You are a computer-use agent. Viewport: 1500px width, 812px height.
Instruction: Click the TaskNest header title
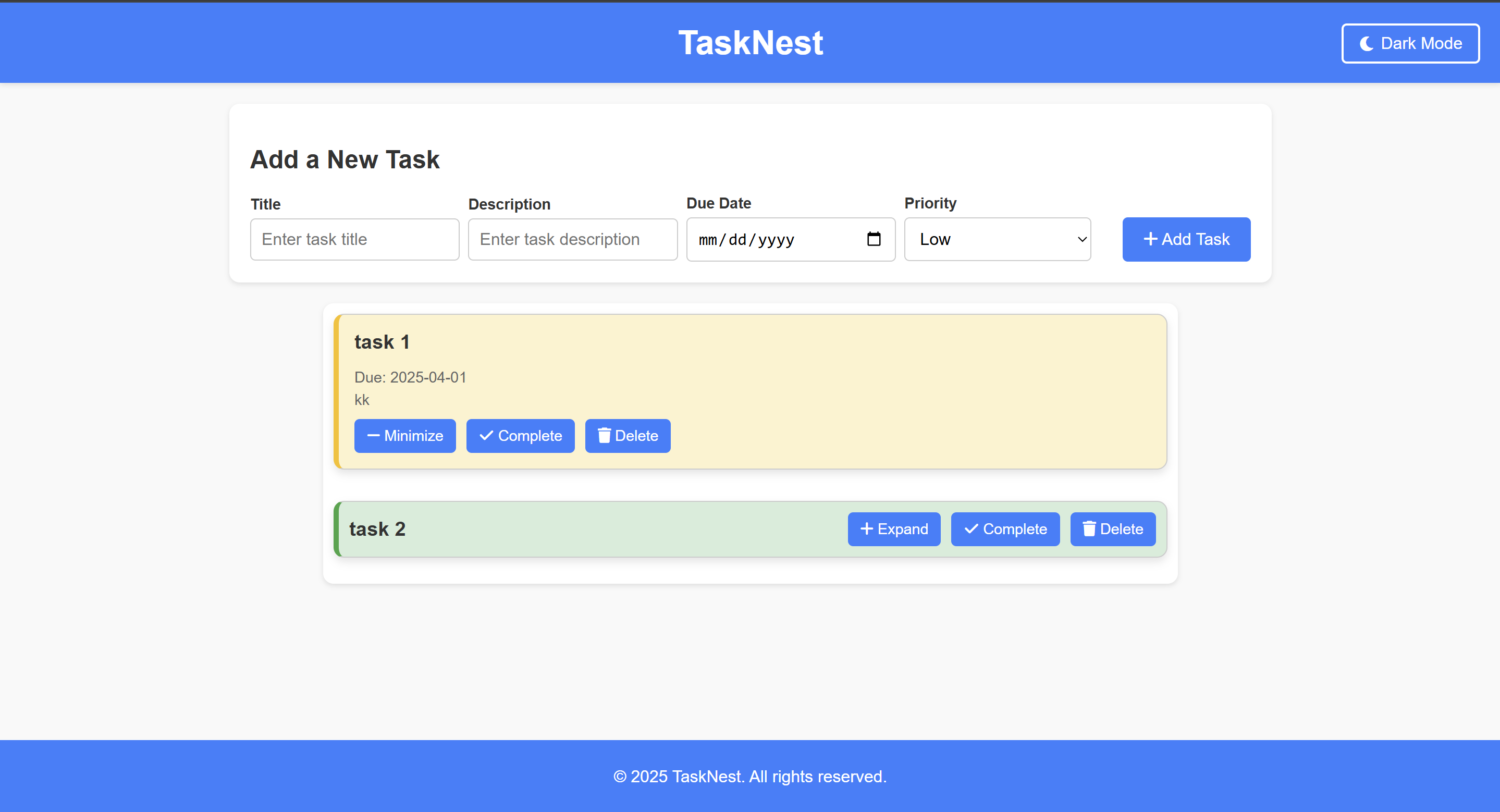point(750,43)
